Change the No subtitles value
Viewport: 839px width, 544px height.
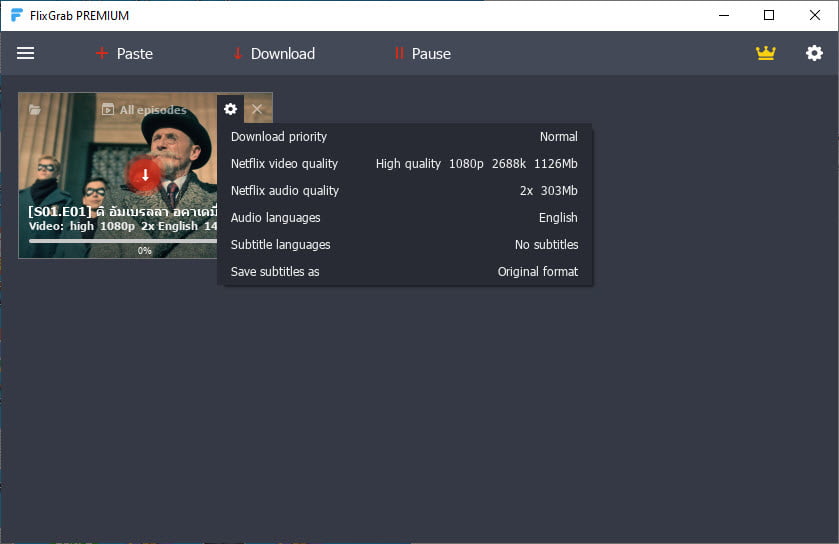(546, 244)
